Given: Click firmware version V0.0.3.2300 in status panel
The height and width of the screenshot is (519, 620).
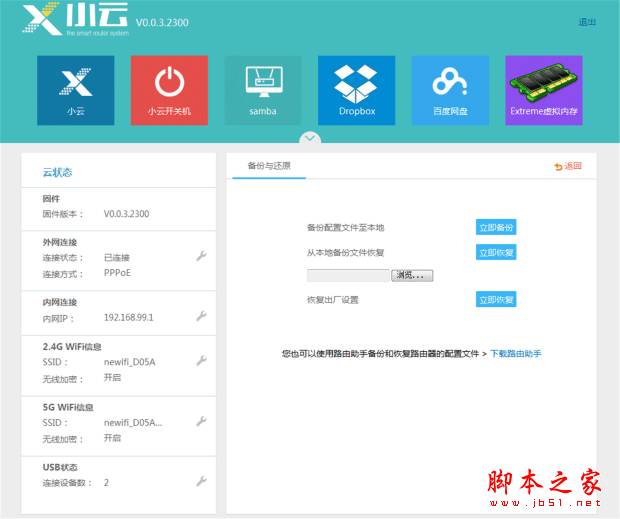Looking at the screenshot, I should (x=127, y=214).
